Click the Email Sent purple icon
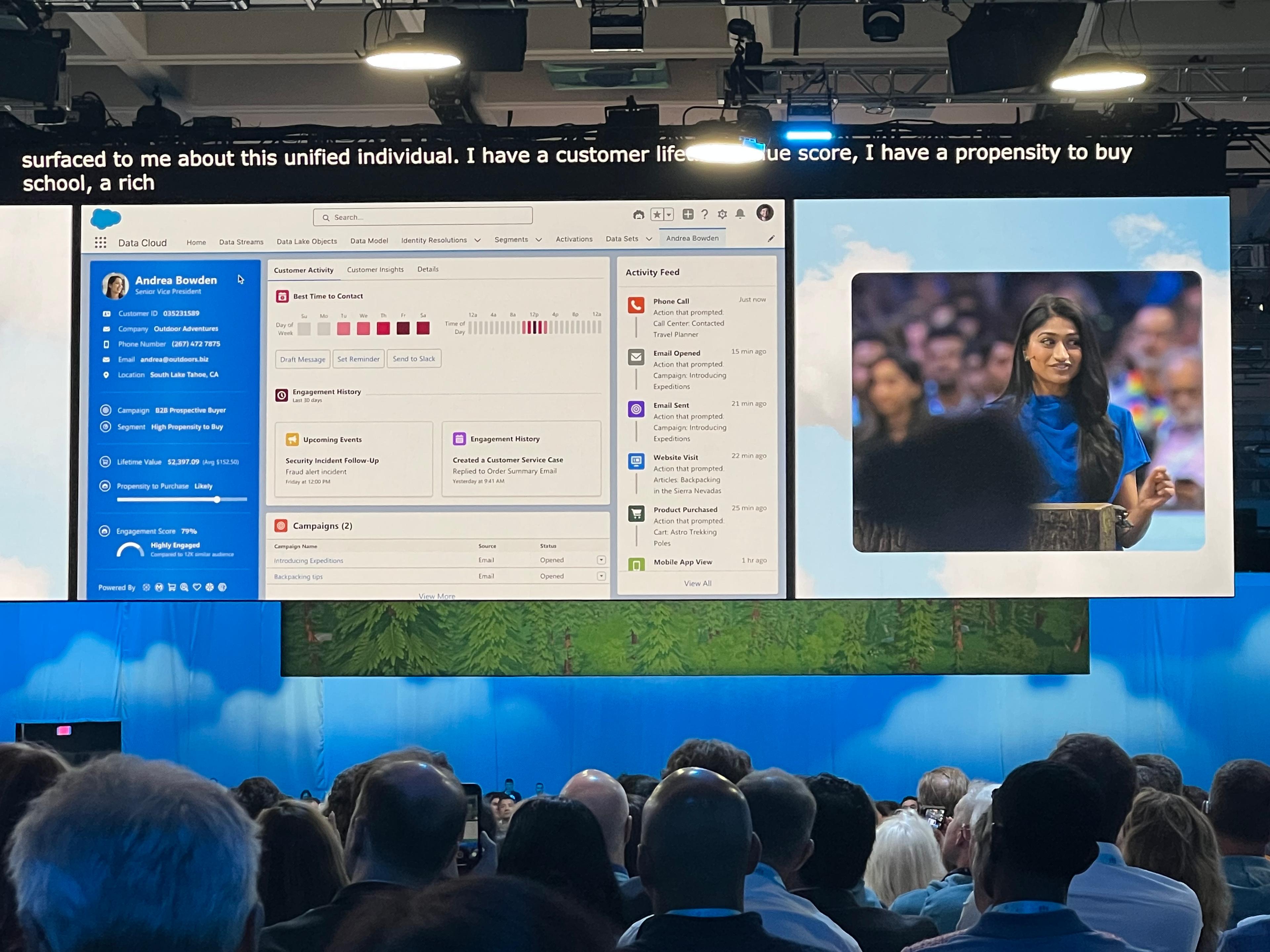 [636, 409]
